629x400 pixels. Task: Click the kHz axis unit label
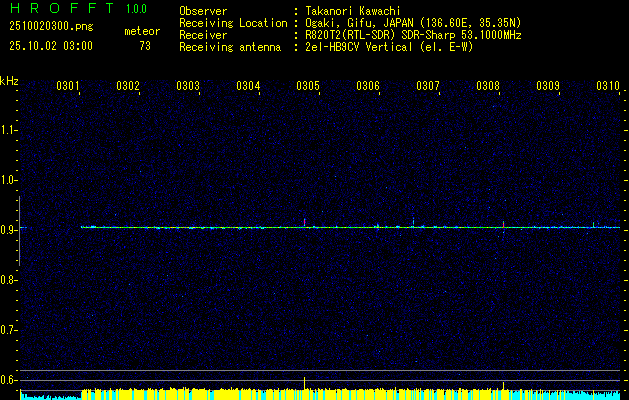click(x=9, y=81)
